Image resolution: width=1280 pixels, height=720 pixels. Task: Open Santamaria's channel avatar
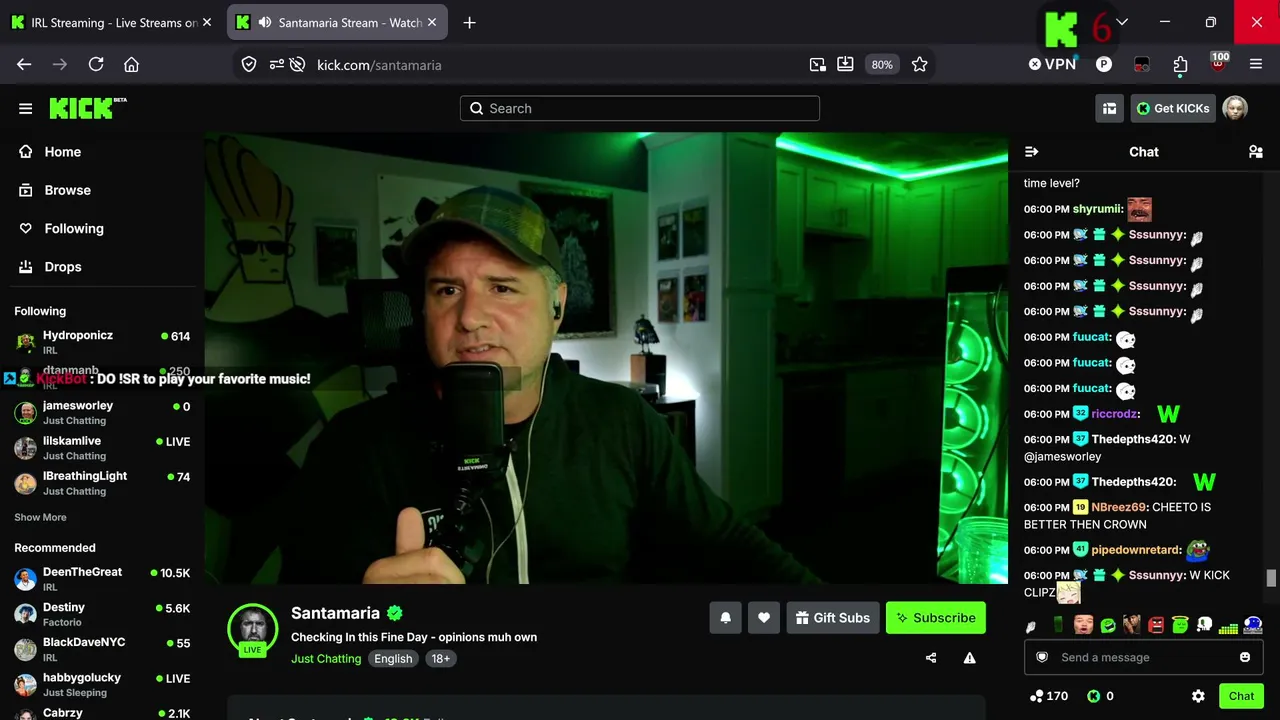click(253, 630)
